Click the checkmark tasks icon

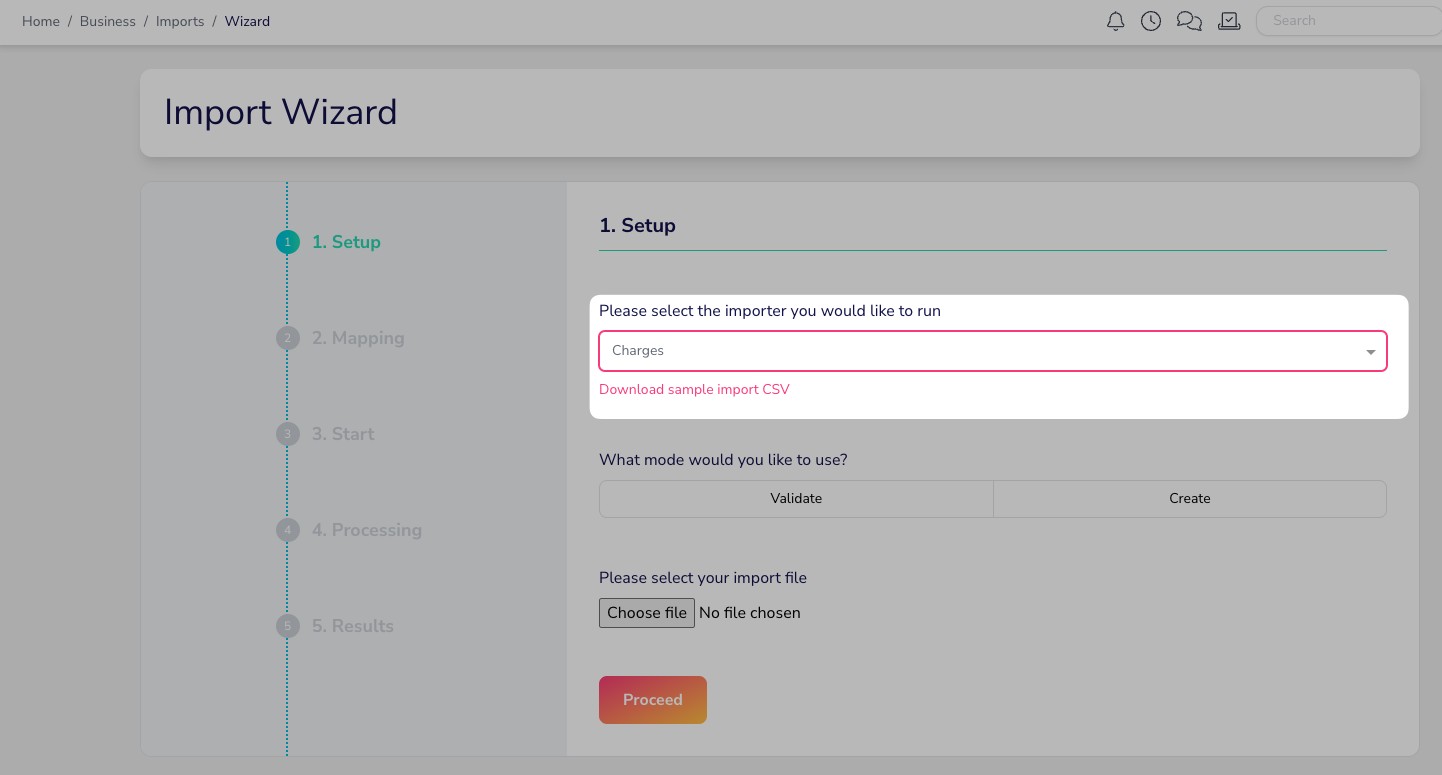[1229, 21]
